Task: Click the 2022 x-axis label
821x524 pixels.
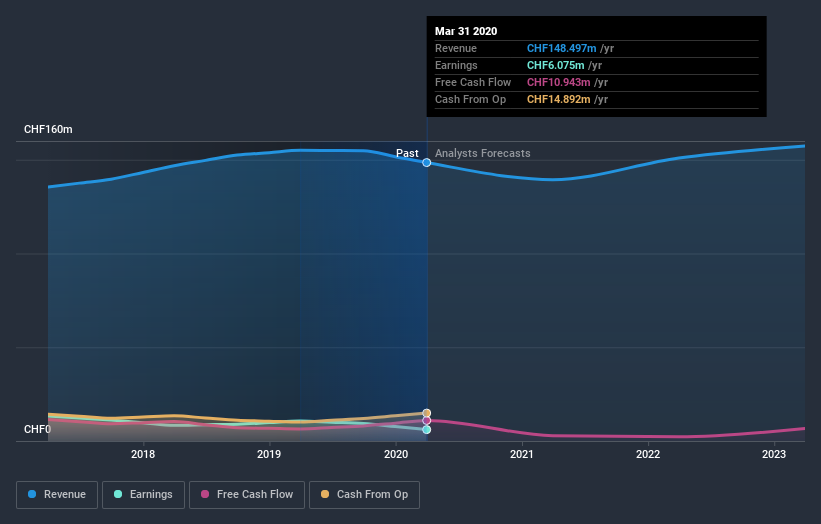Action: click(x=648, y=454)
